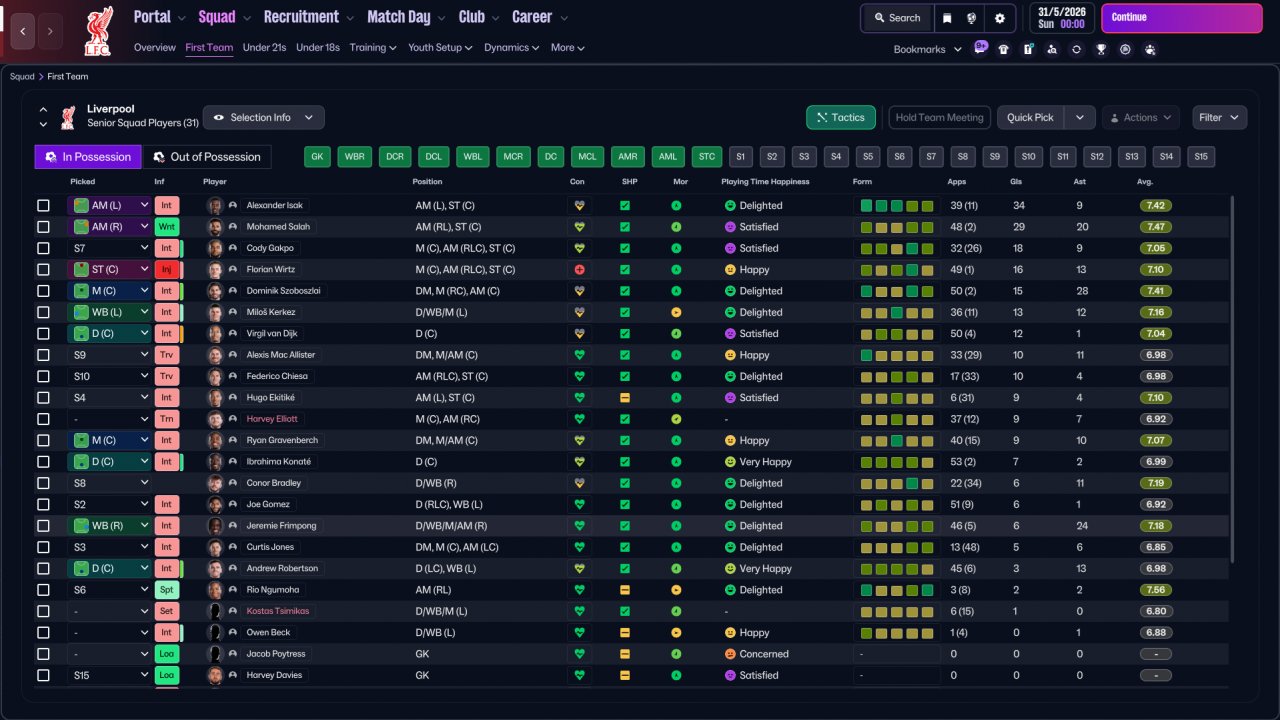Open the Actions dropdown

click(1141, 118)
